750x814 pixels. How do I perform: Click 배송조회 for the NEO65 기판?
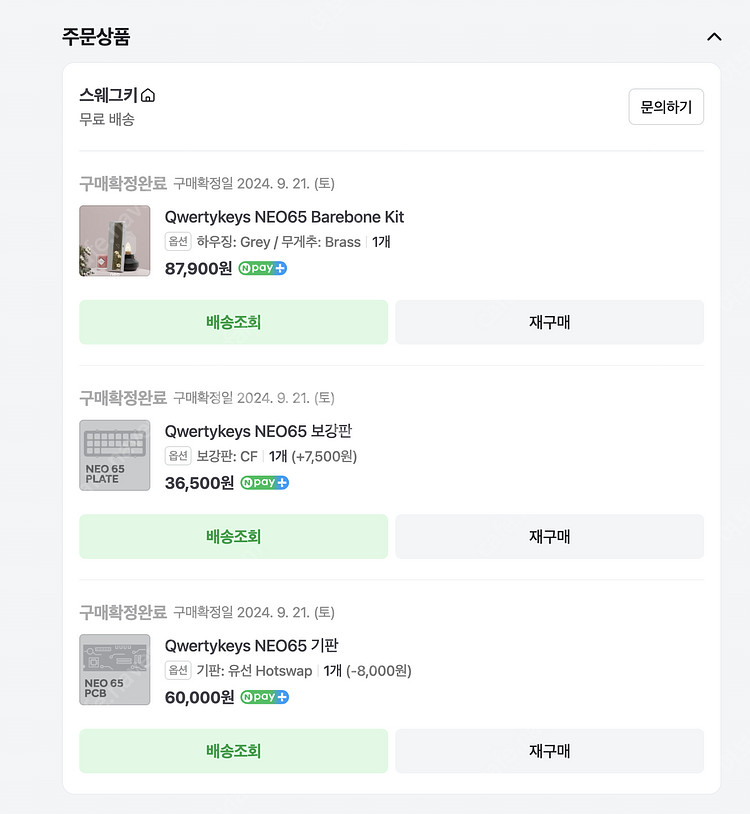tap(233, 751)
